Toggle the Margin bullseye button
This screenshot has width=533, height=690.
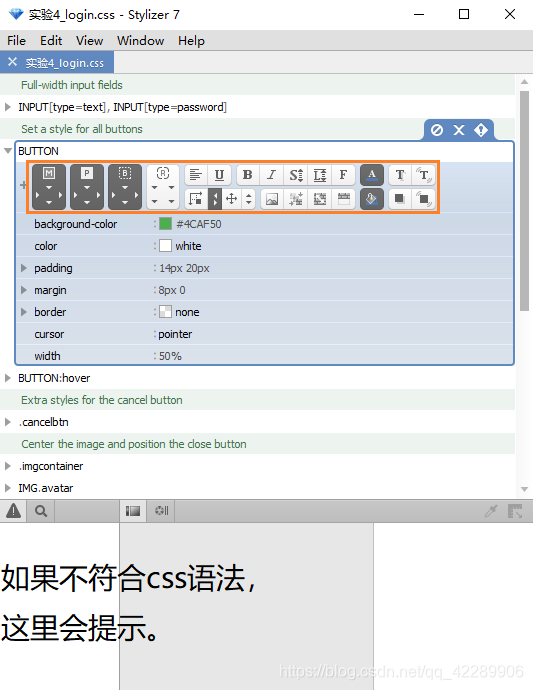(x=49, y=187)
